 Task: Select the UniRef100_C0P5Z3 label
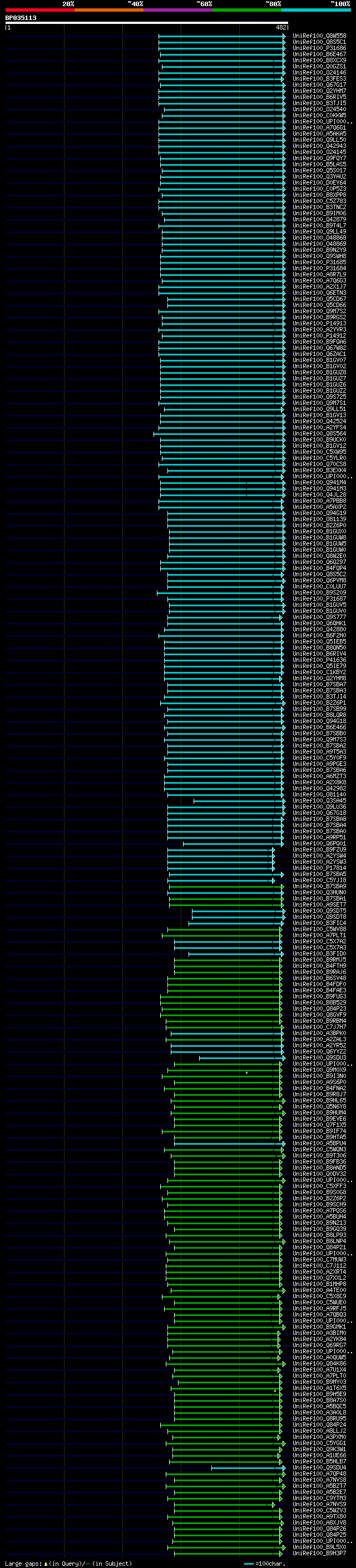[x=319, y=189]
